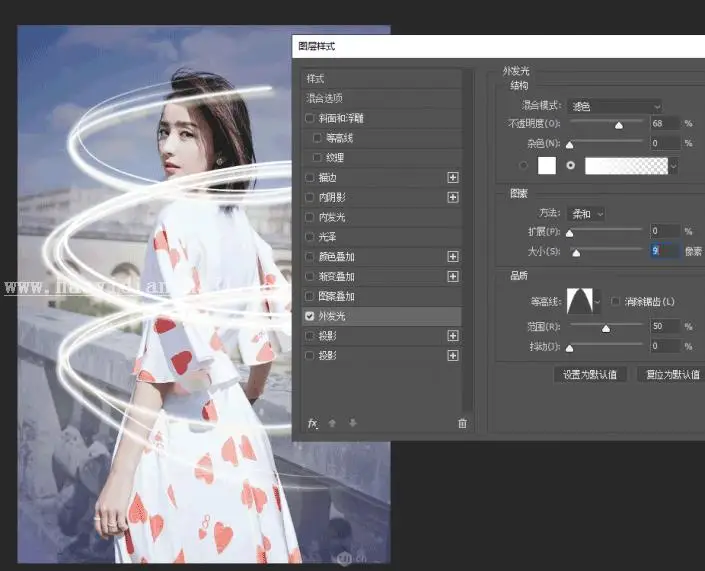Select the solid color radio button
The width and height of the screenshot is (705, 571).
523,165
